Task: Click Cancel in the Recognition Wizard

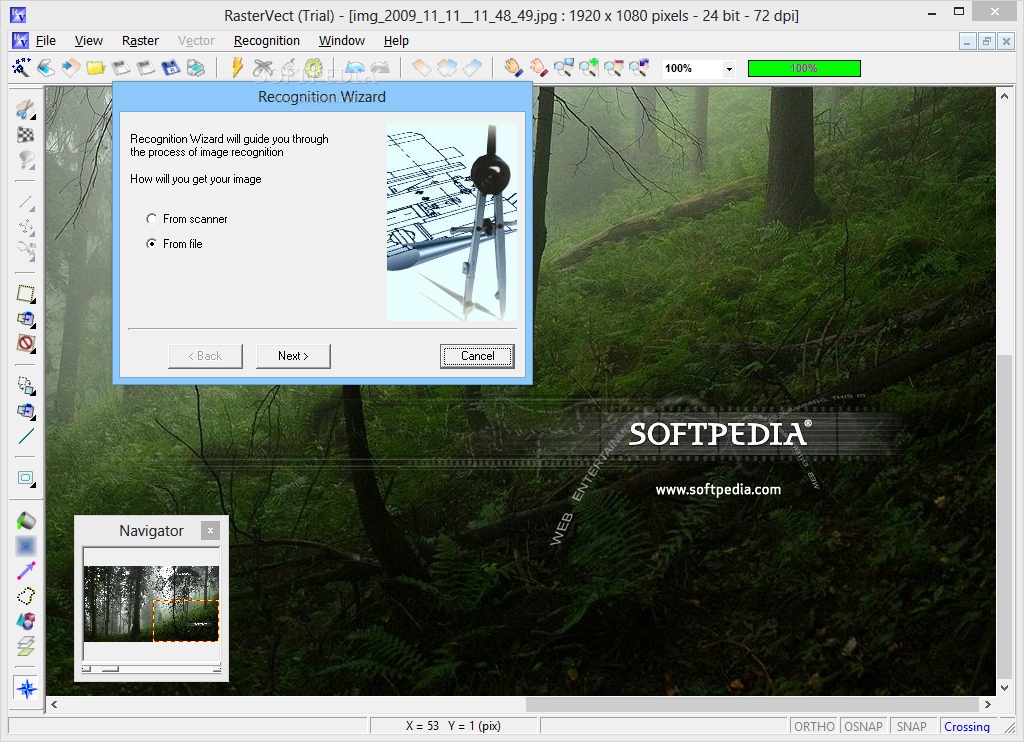Action: coord(477,356)
